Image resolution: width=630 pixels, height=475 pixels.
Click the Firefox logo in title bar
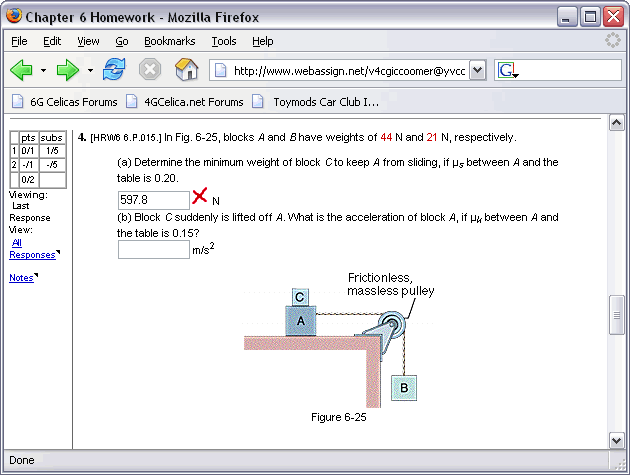[x=14, y=16]
